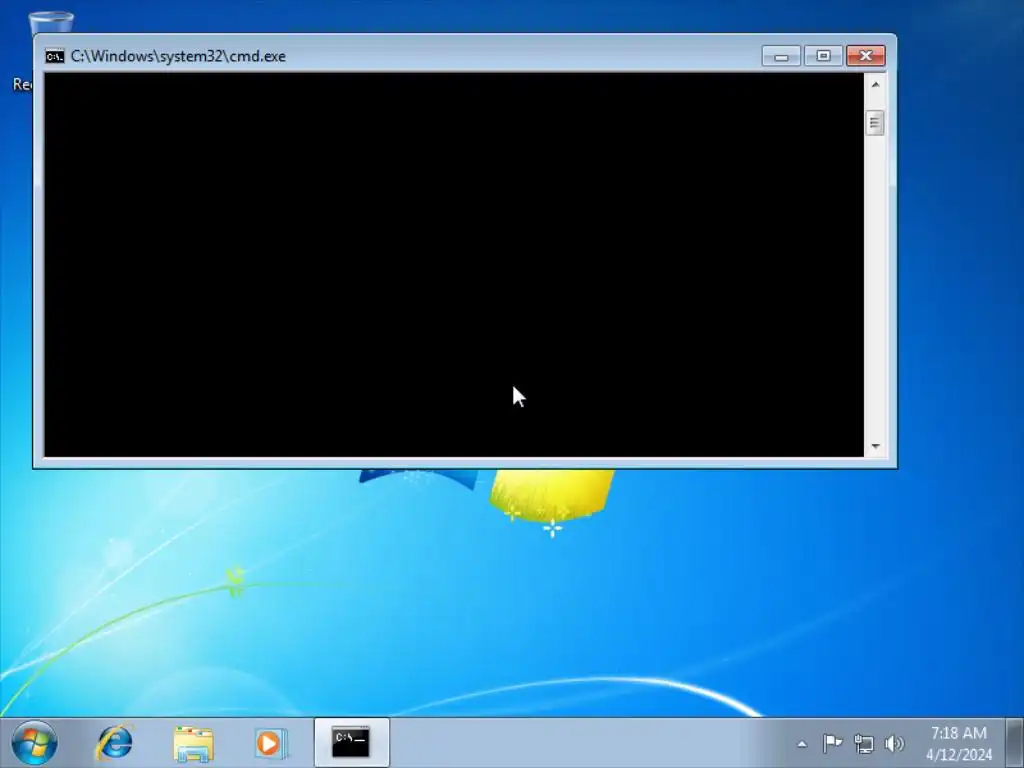1024x768 pixels.
Task: Minimize the cmd.exe window
Action: click(781, 56)
